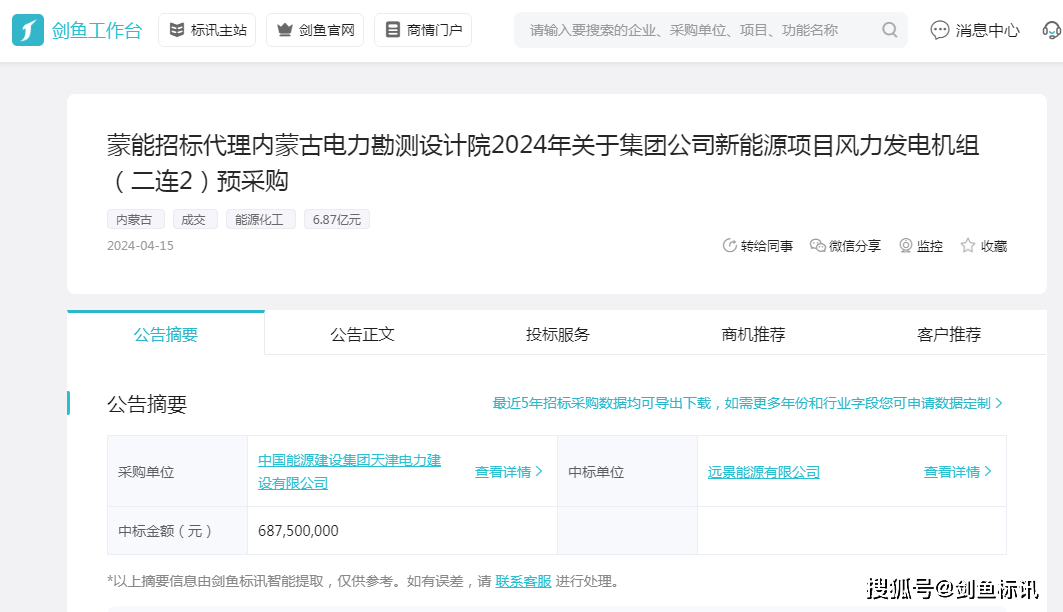Click the search magnifier icon
Image resolution: width=1063 pixels, height=612 pixels.
click(889, 30)
